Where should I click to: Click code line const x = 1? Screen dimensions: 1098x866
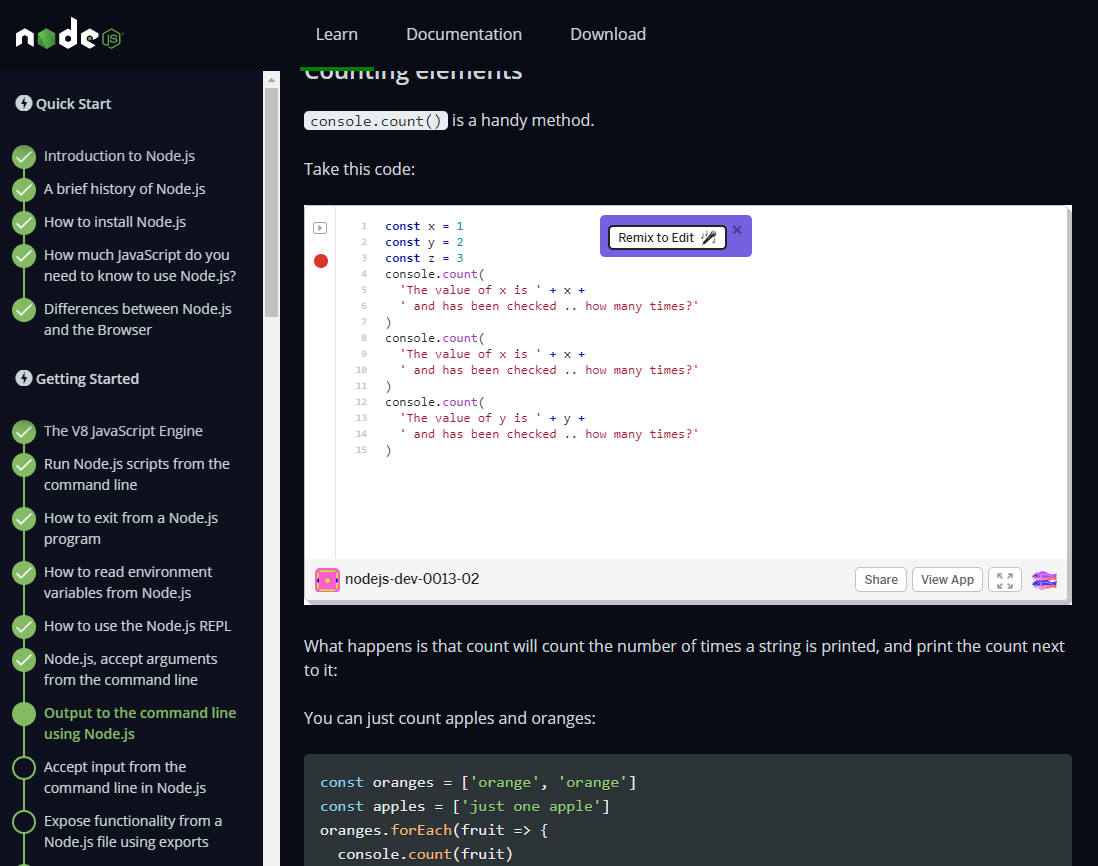coord(424,226)
